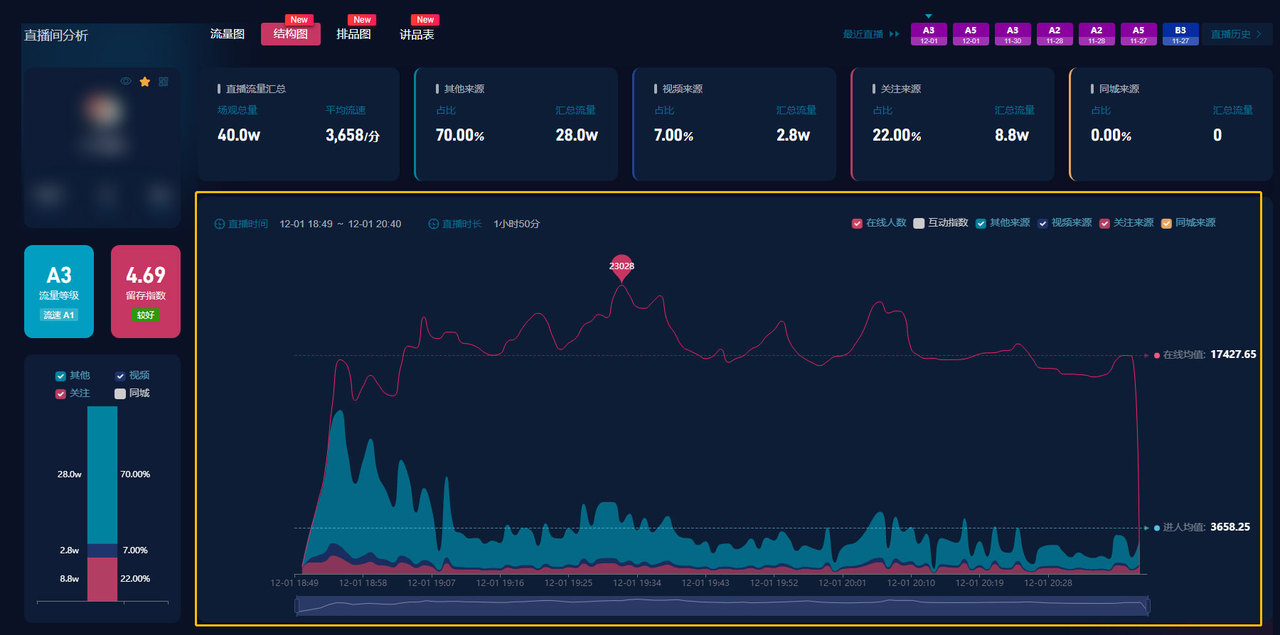
Task: Click the 其他来源 card title
Action: 464,89
